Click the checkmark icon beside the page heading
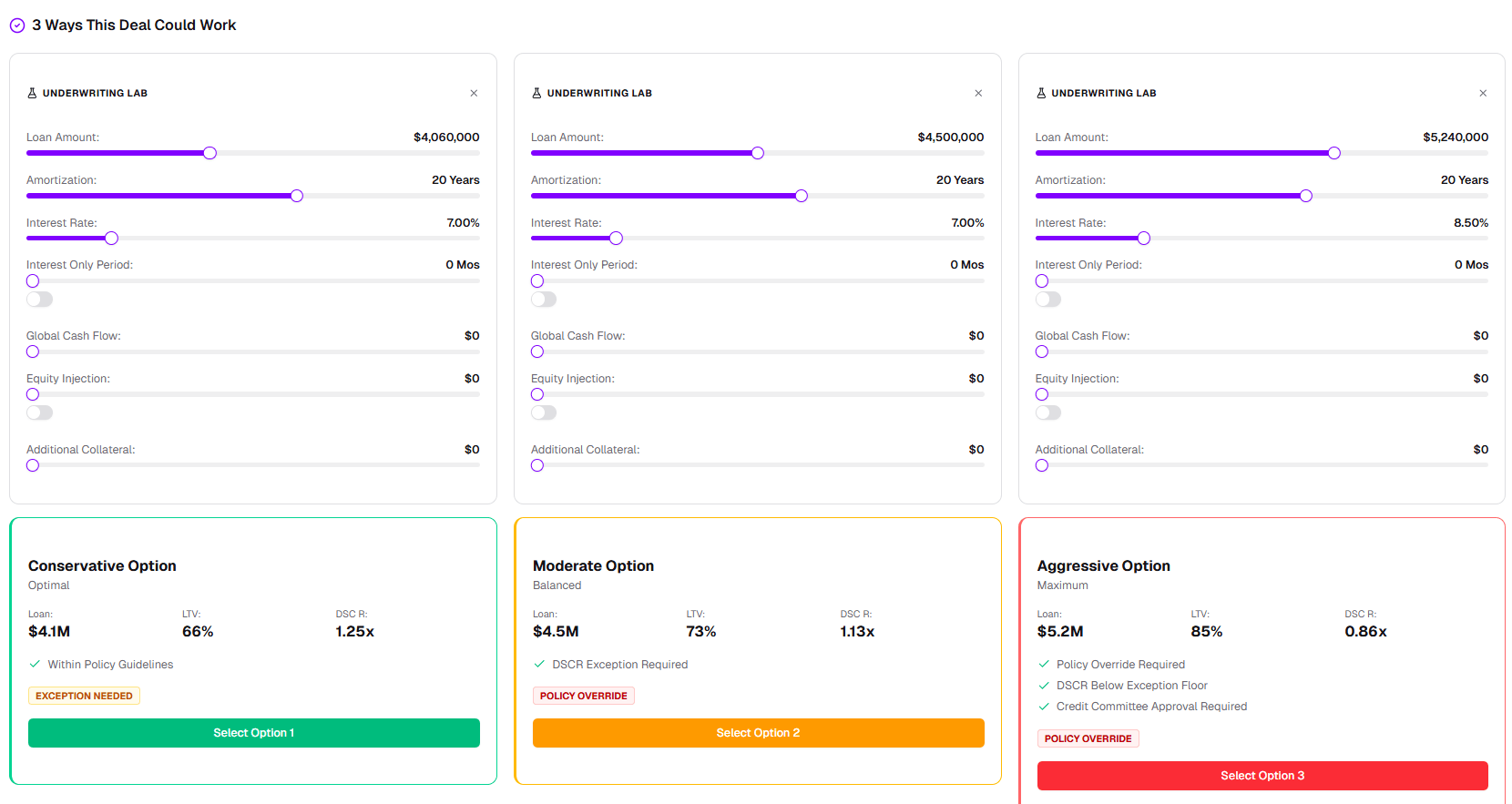The image size is (1512, 804). [x=17, y=25]
